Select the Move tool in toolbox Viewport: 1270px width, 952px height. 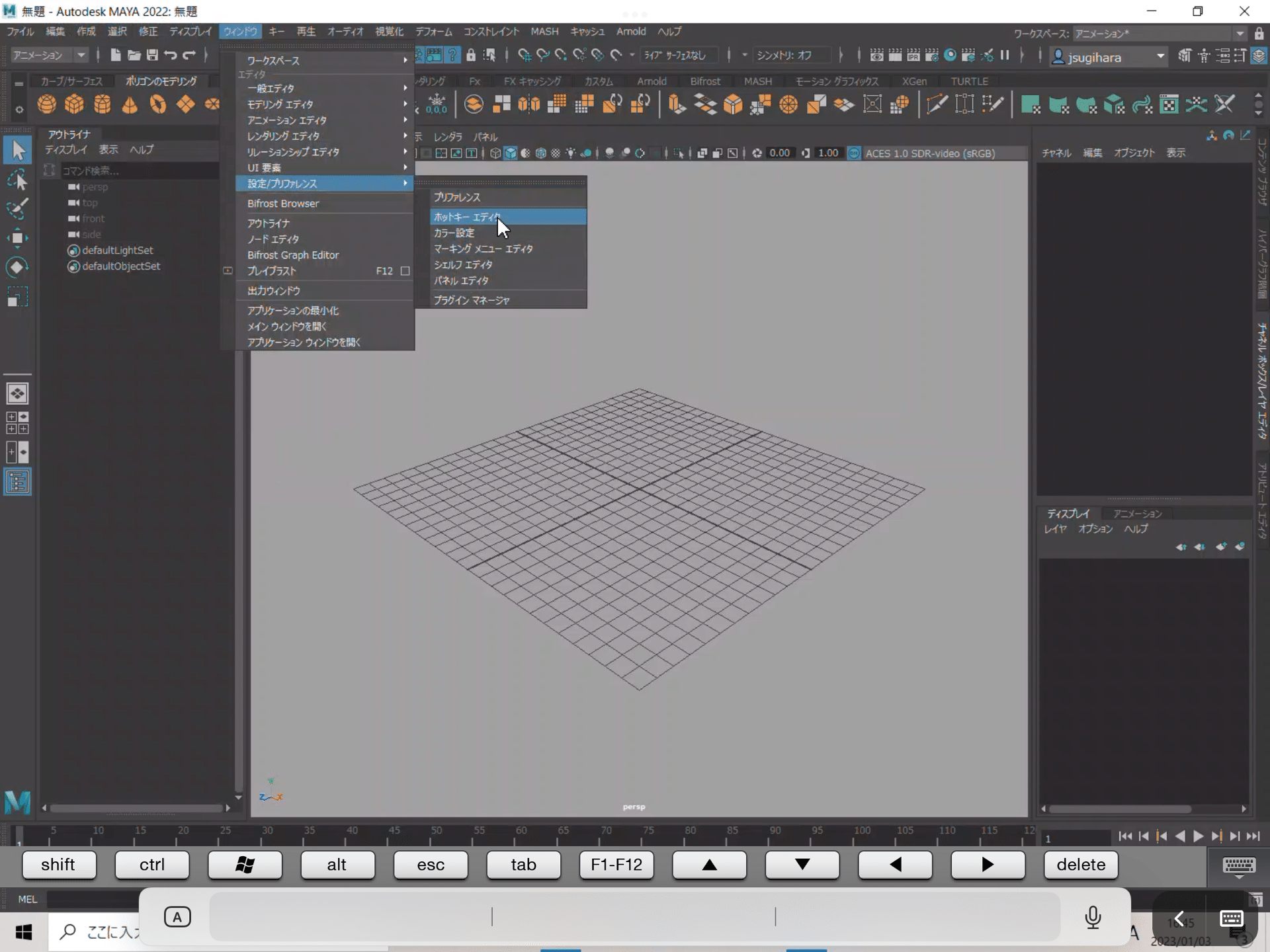pos(17,239)
